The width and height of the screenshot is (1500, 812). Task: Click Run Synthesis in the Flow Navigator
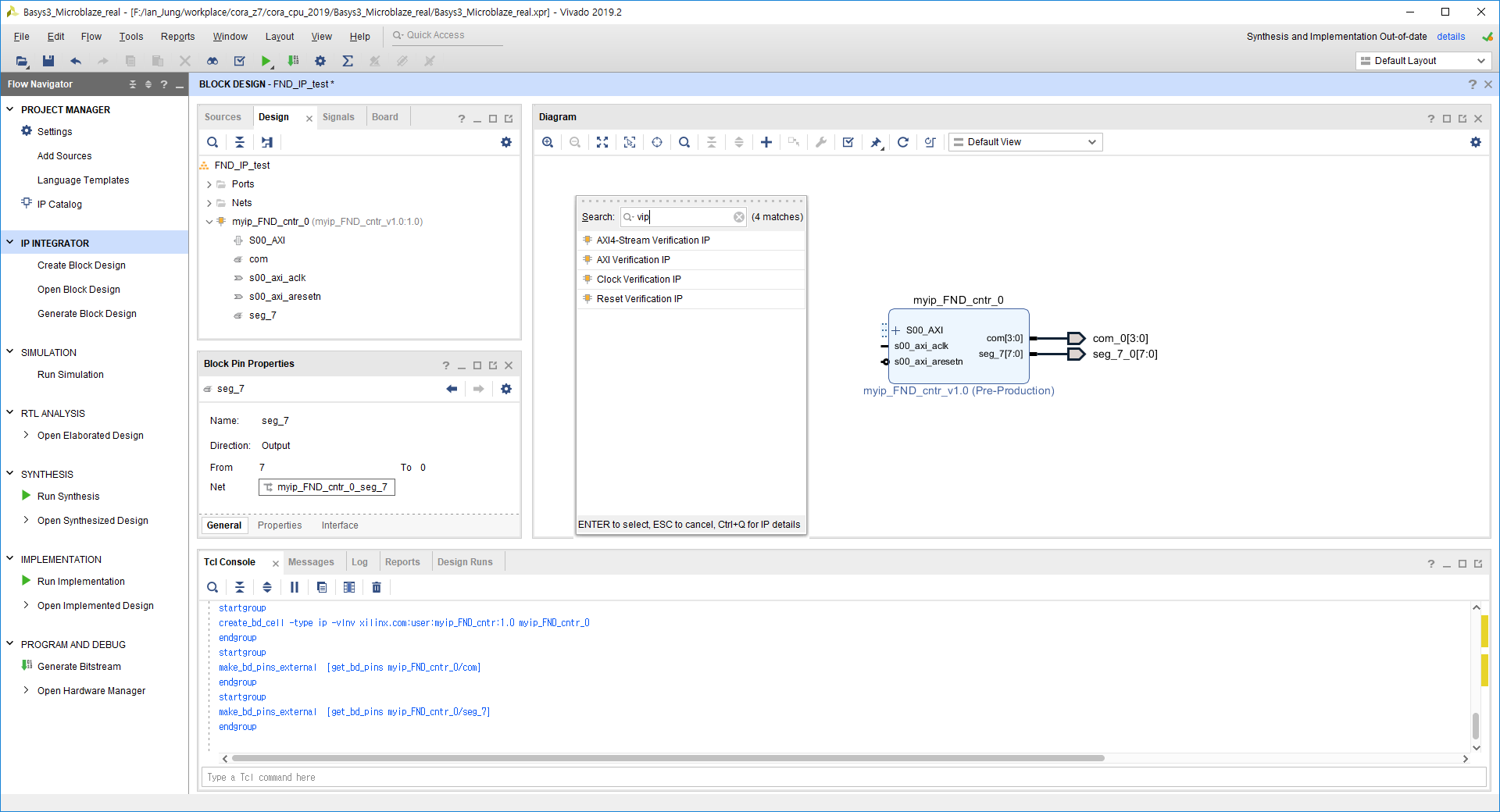(x=68, y=497)
